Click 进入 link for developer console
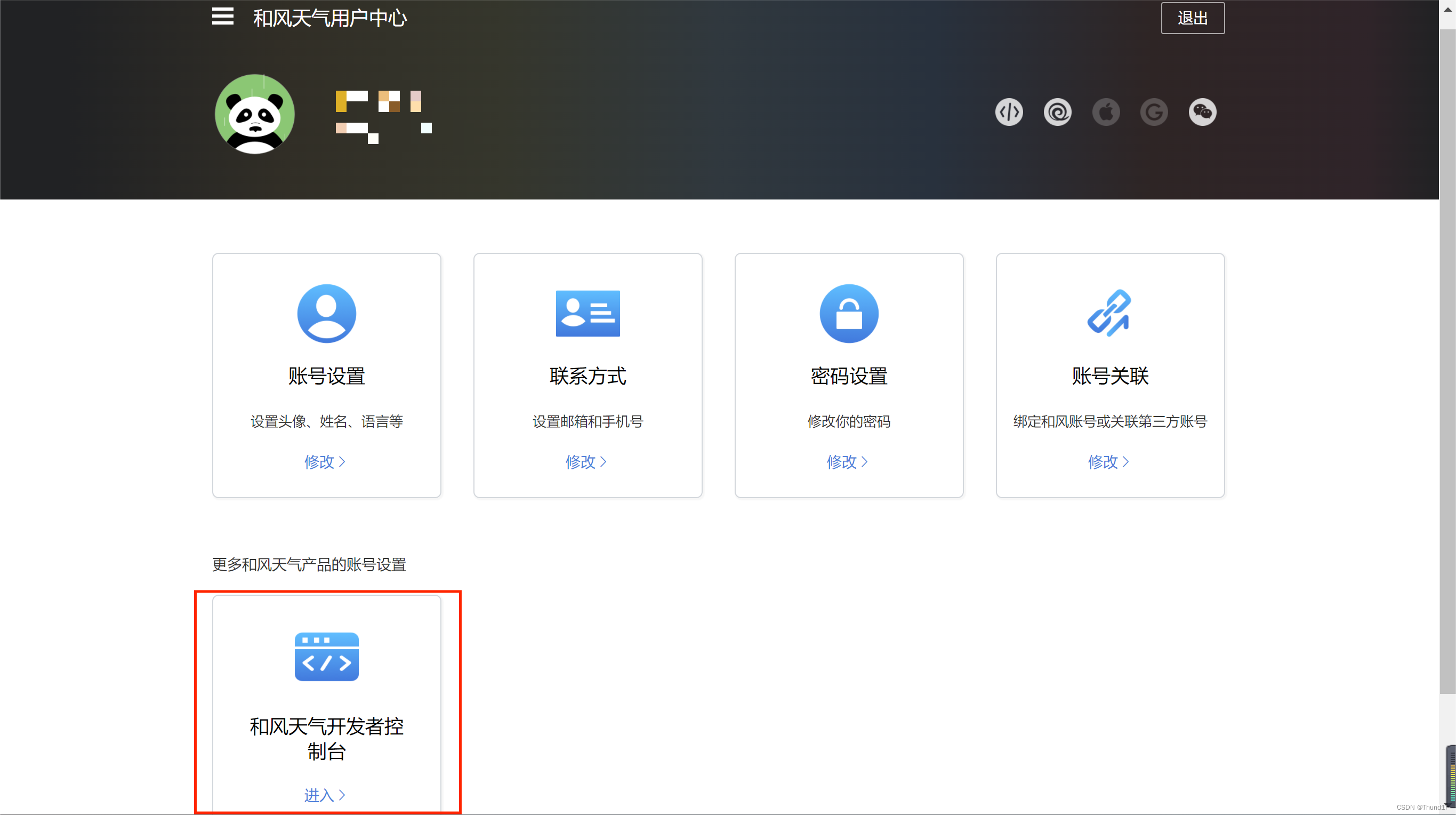This screenshot has height=815, width=1456. point(325,795)
